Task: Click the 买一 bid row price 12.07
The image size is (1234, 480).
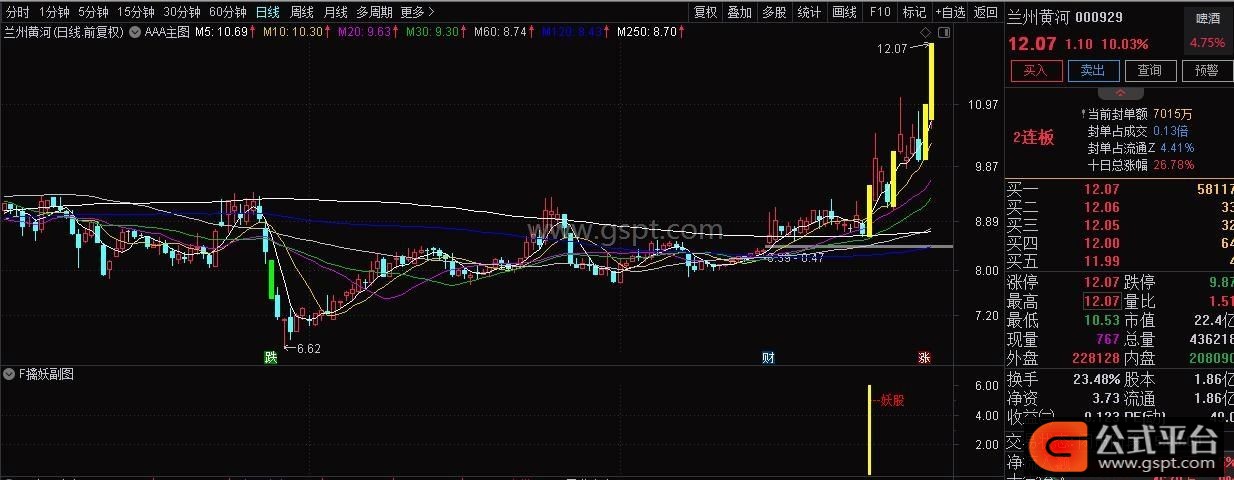Action: (1103, 189)
